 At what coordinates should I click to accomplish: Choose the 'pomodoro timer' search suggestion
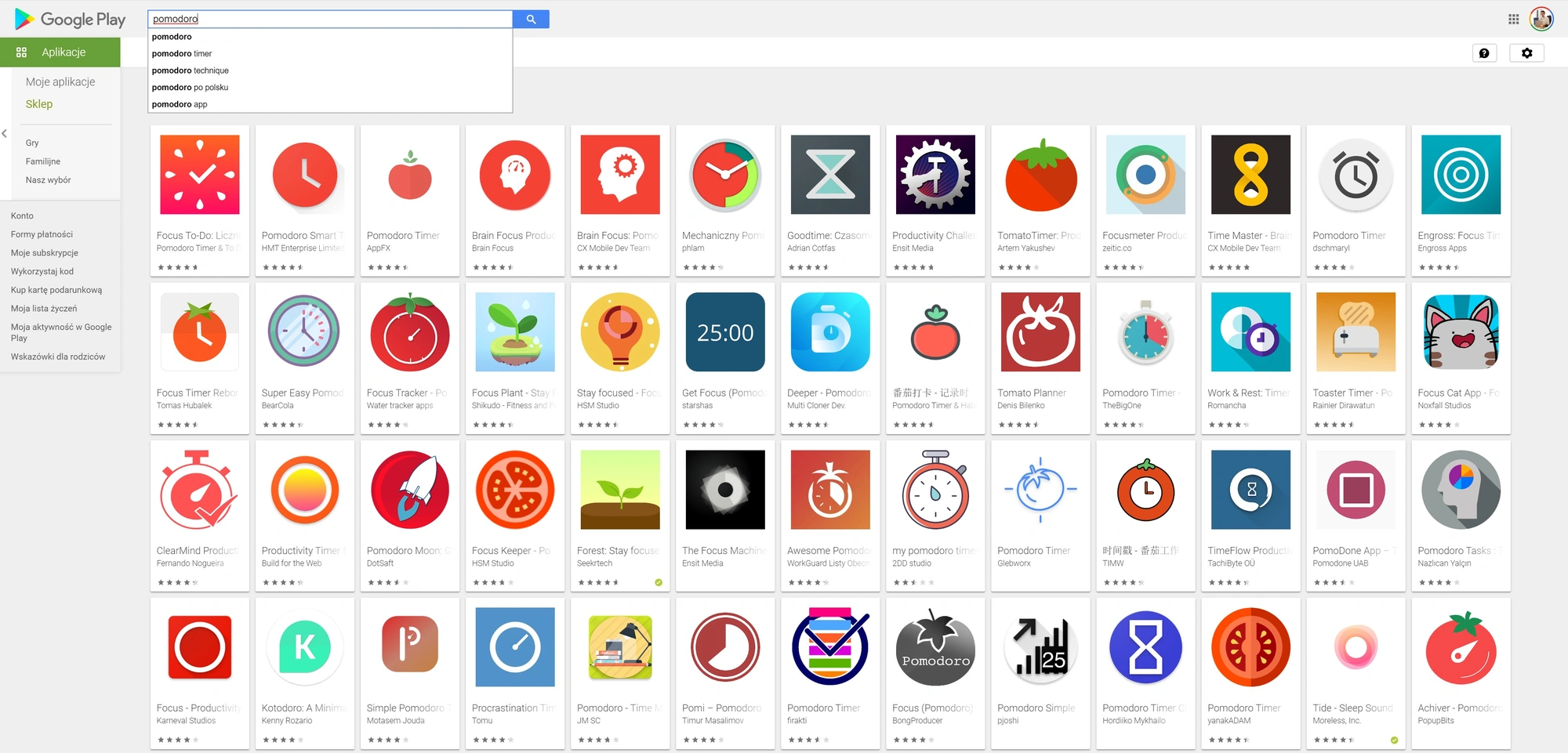(x=330, y=53)
